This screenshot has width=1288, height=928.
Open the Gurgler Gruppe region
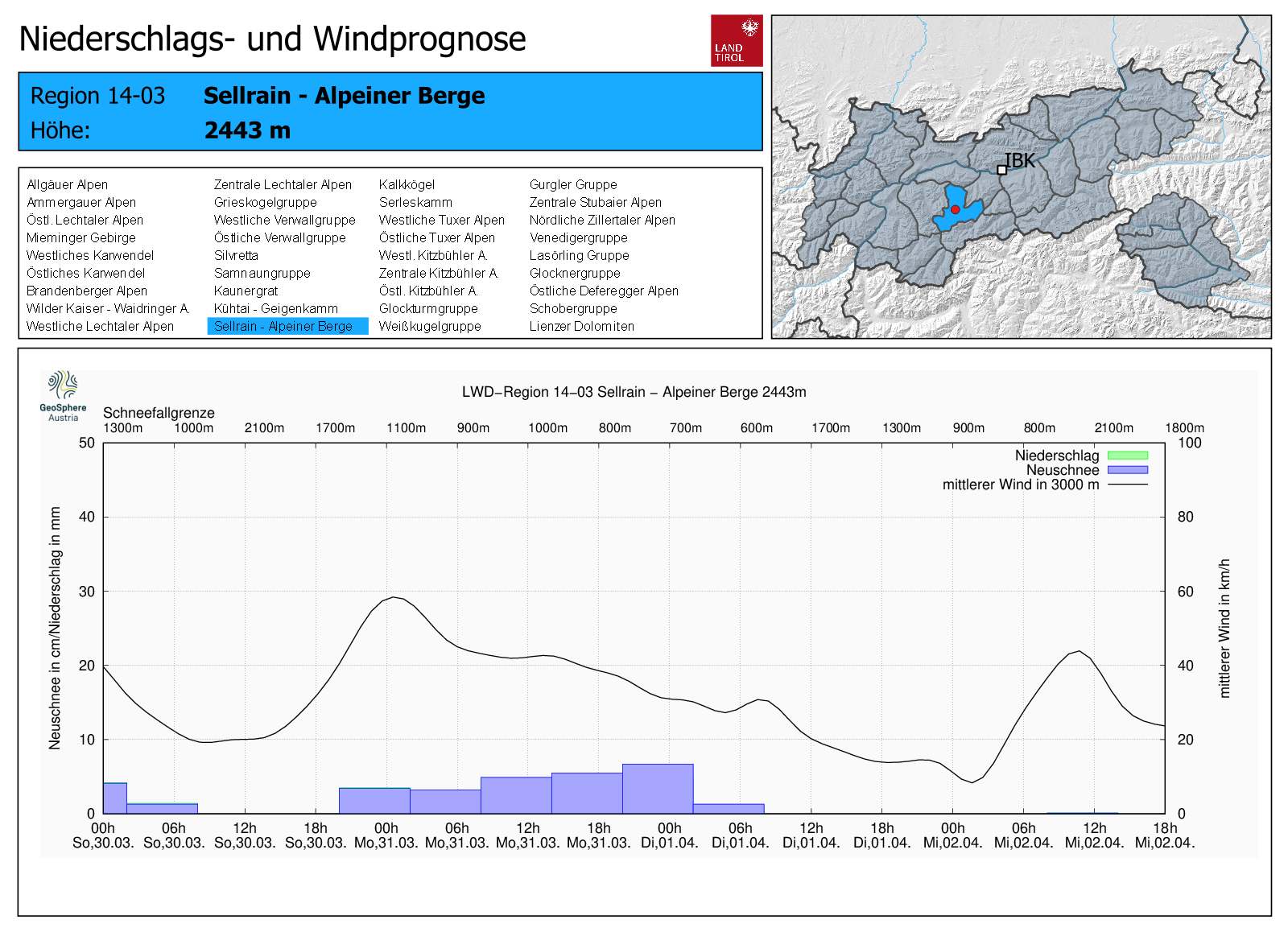click(572, 184)
